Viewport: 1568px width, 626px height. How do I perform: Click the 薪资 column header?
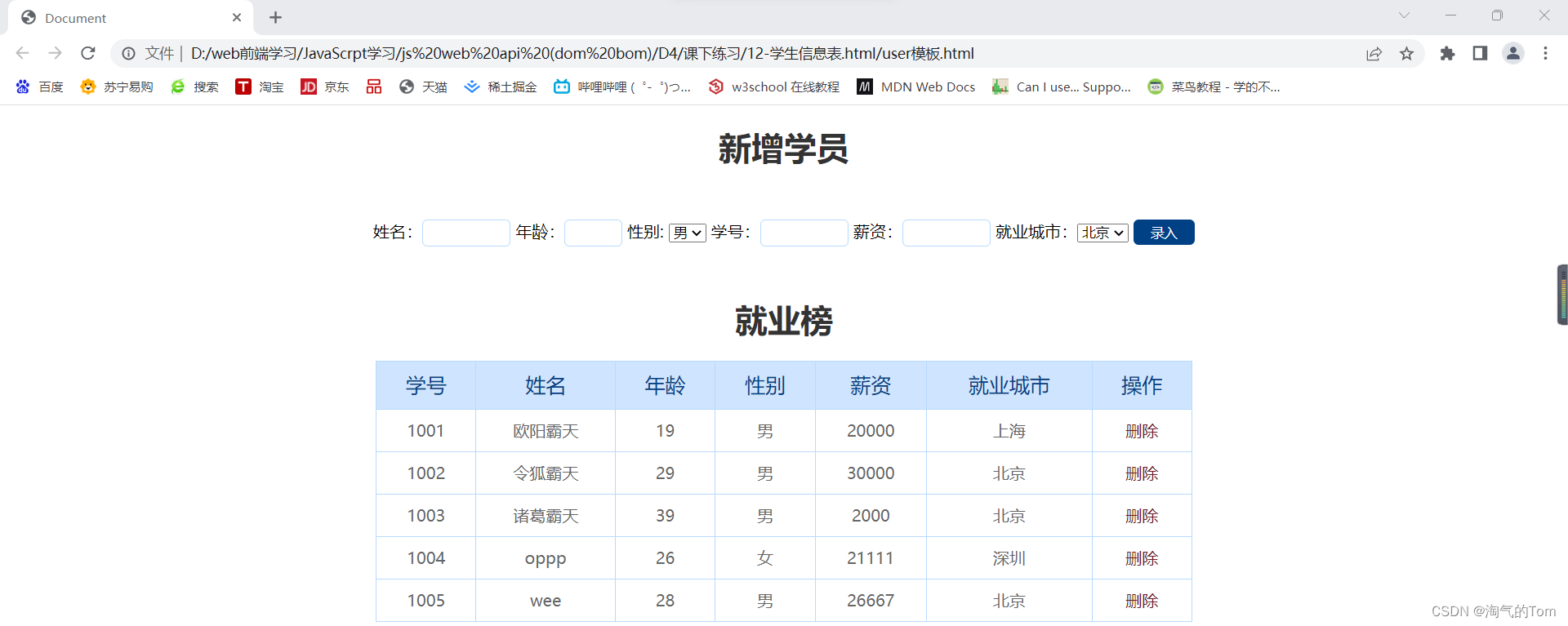click(871, 385)
